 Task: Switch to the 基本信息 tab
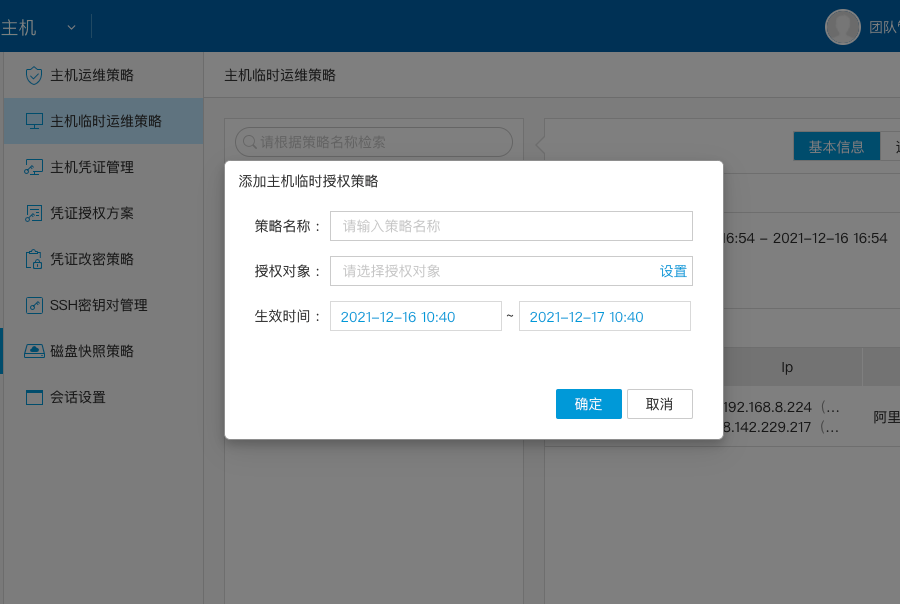[x=836, y=147]
